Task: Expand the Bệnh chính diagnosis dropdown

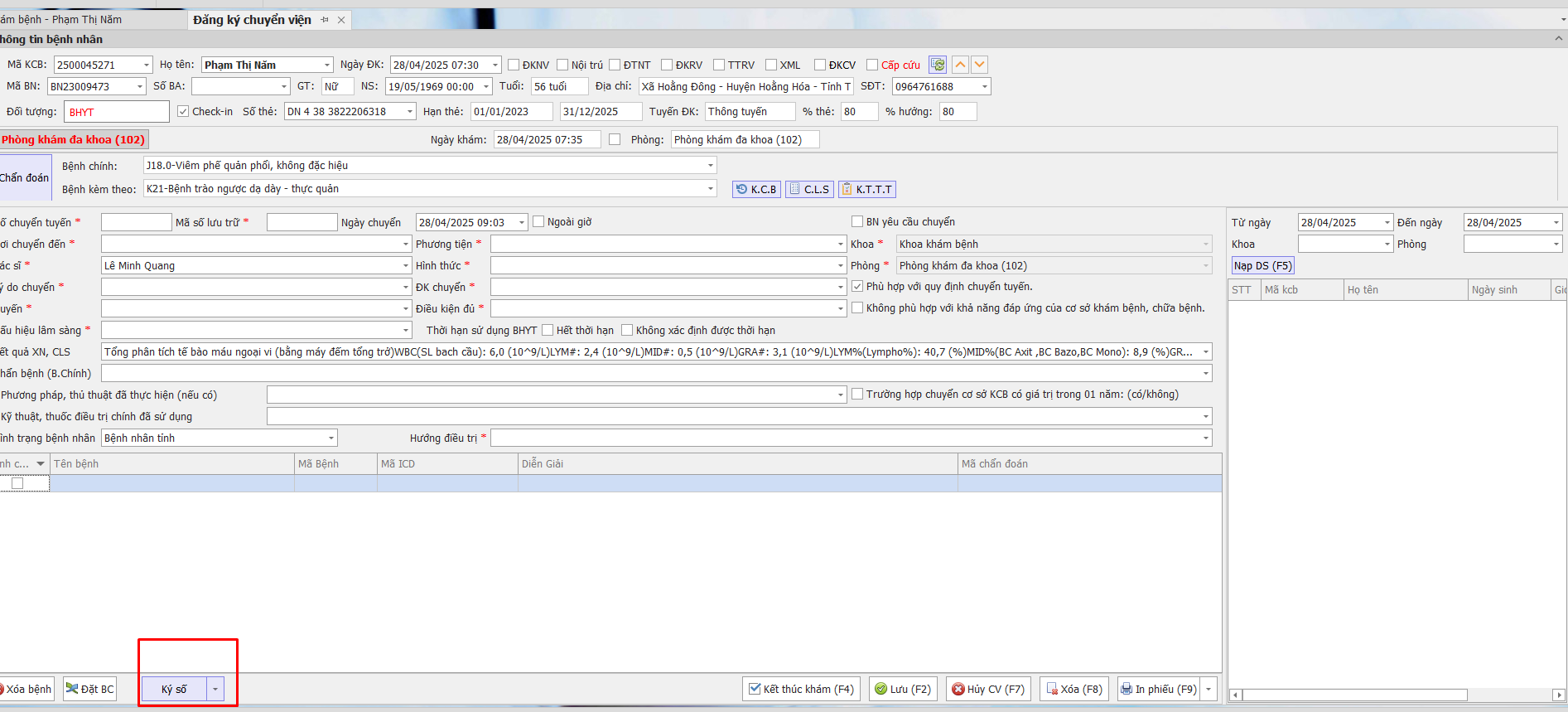Action: coord(710,166)
